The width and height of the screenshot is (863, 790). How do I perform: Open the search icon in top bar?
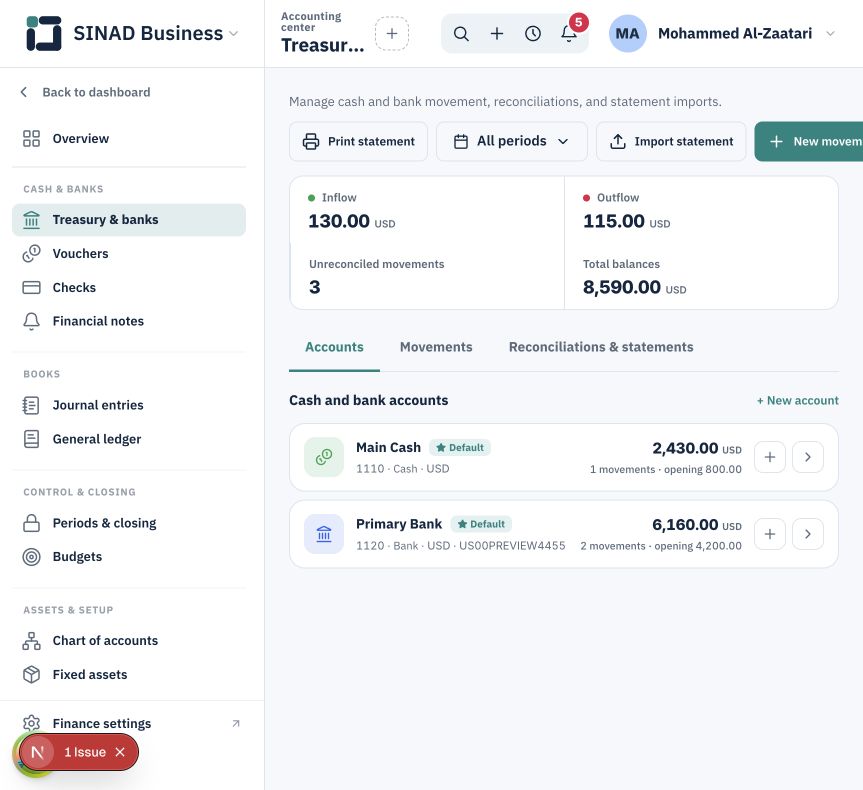[x=461, y=34]
